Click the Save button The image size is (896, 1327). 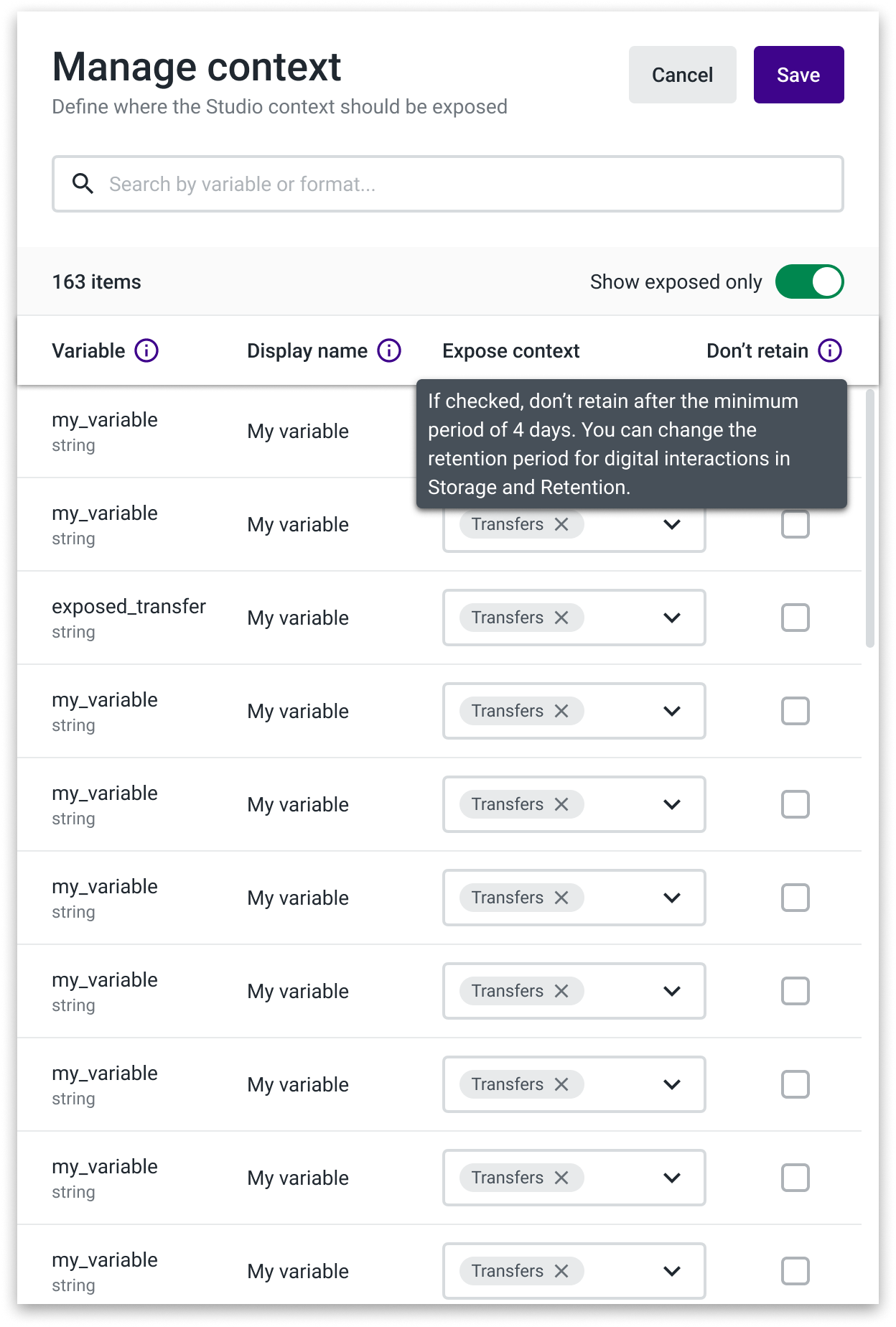(x=798, y=75)
